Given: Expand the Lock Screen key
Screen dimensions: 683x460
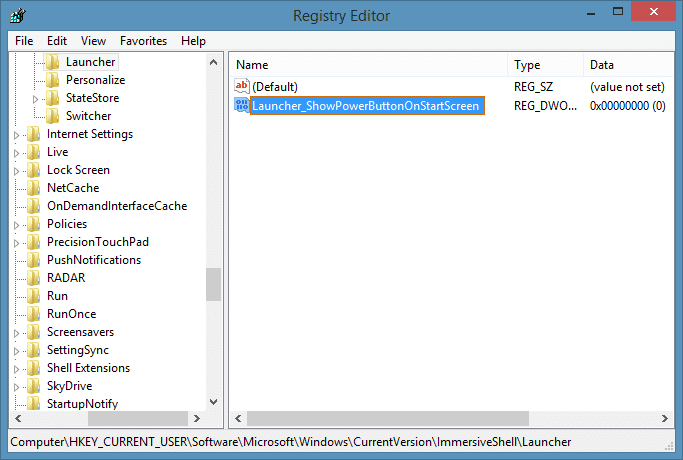Looking at the screenshot, I should click(x=17, y=171).
